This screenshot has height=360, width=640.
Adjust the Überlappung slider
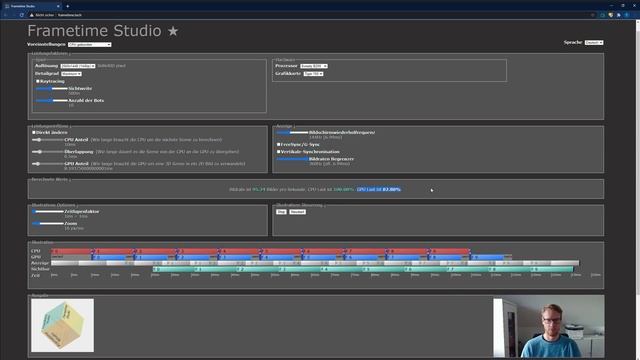click(47, 152)
